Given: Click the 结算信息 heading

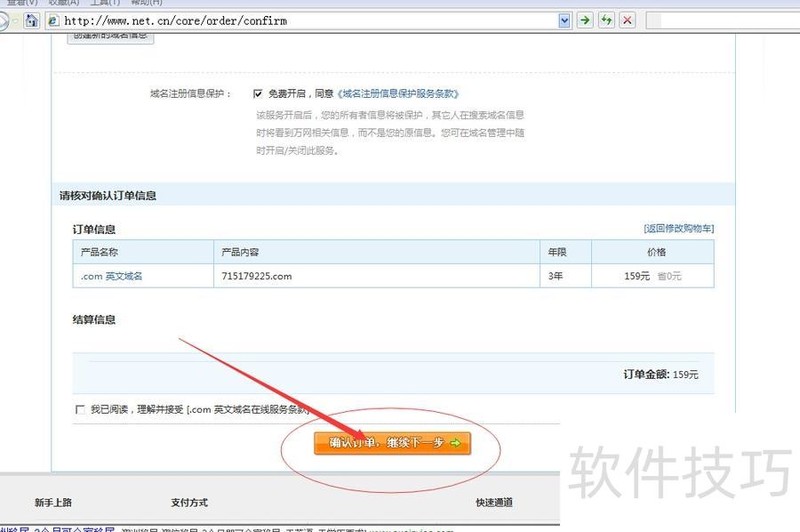Looking at the screenshot, I should pos(94,320).
